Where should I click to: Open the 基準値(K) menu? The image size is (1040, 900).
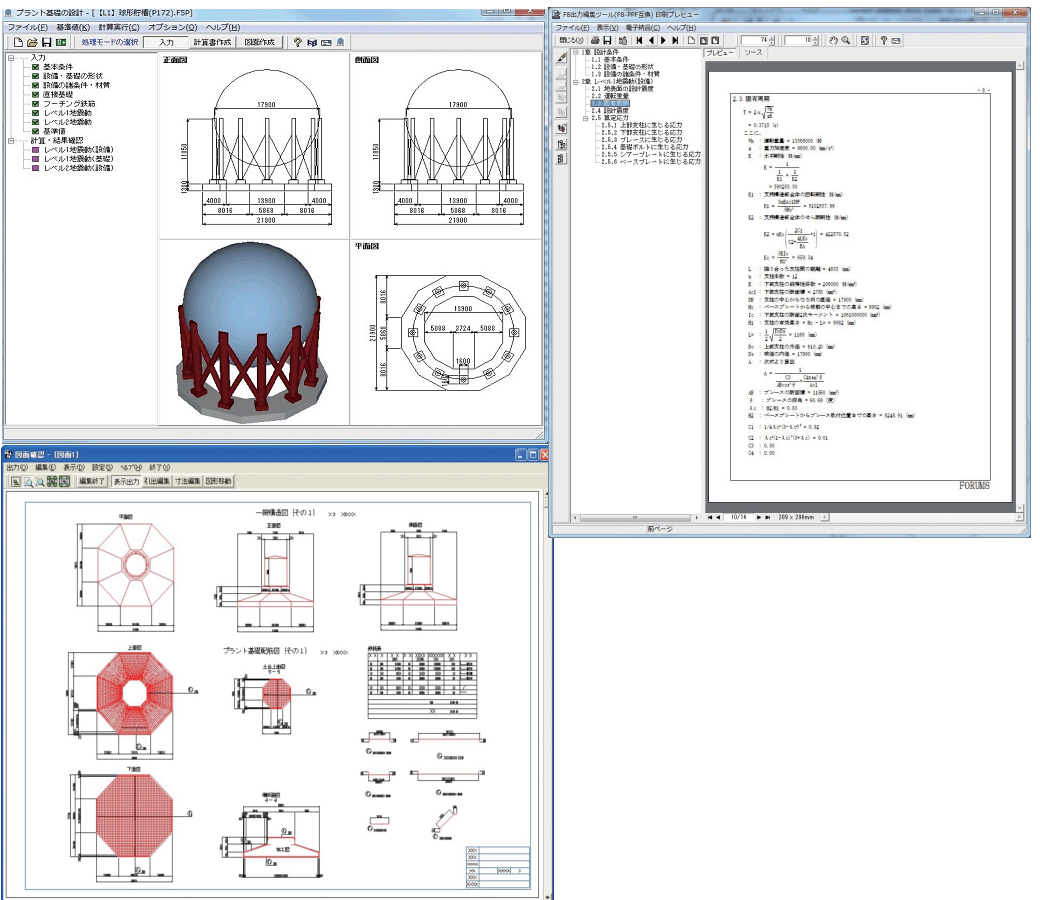(x=73, y=27)
